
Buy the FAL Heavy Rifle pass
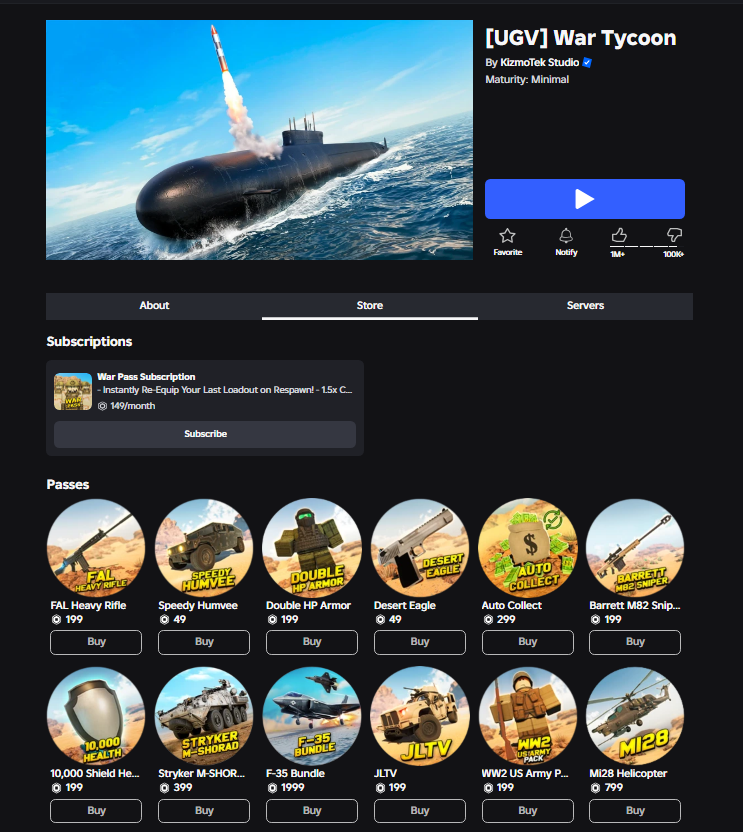[x=96, y=642]
